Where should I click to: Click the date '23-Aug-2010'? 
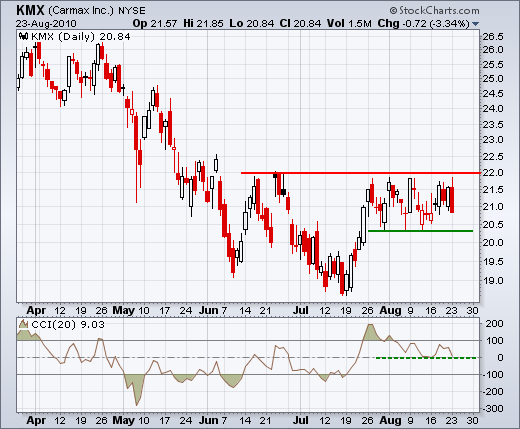click(46, 24)
